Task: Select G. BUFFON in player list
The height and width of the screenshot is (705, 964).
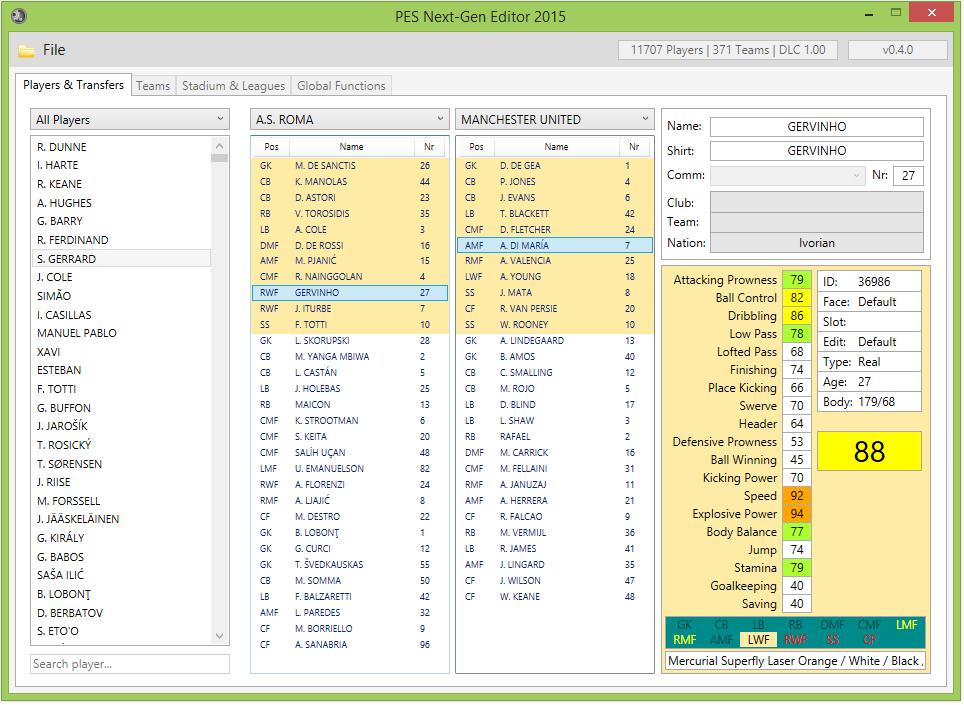Action: [x=122, y=408]
